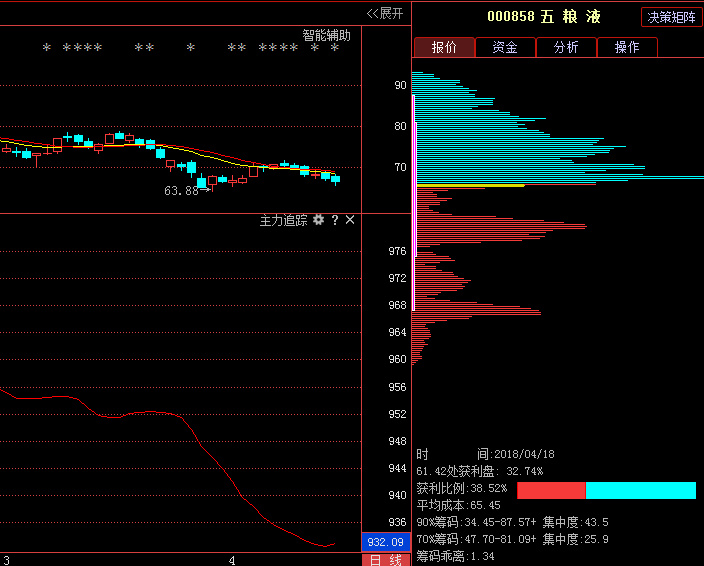Viewport: 704px width, 566px height.
Task: Open the 智能辅助 label
Action: 326,35
